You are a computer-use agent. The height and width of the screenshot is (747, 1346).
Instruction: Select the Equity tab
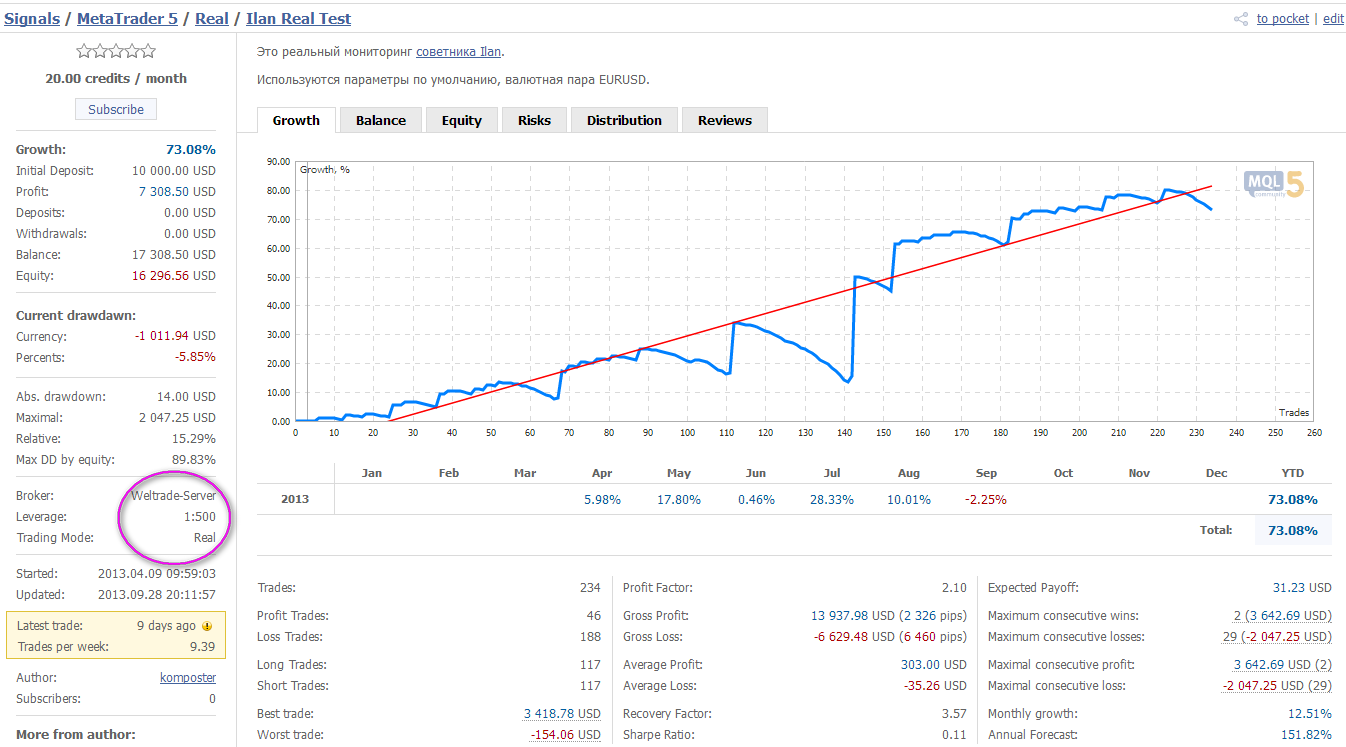[462, 120]
